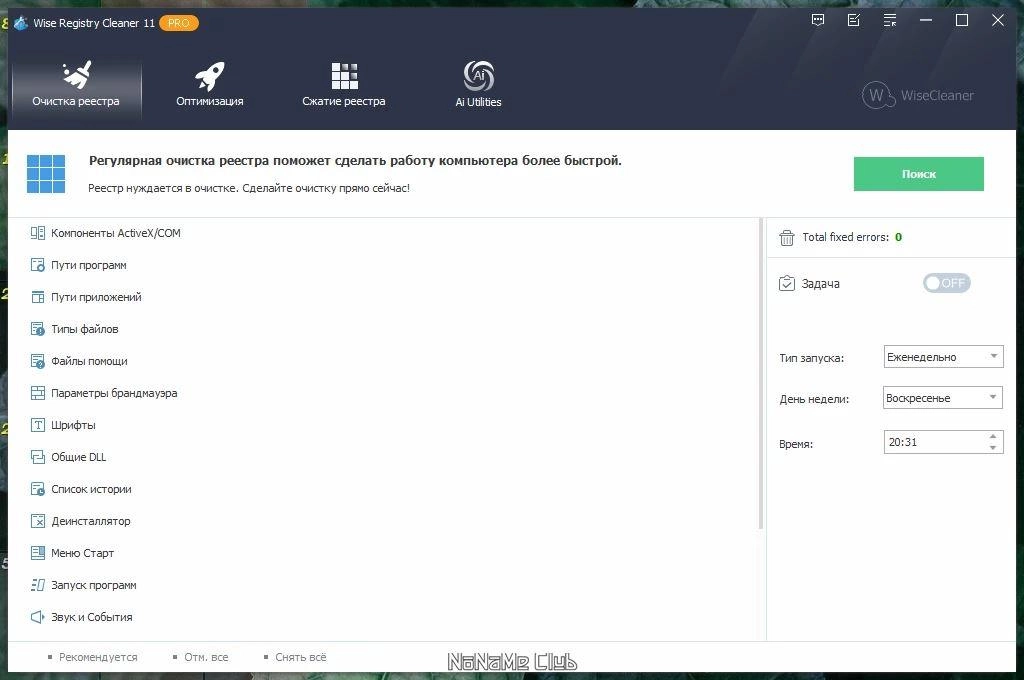Select the Шрифты label
The height and width of the screenshot is (680, 1024).
(x=73, y=425)
